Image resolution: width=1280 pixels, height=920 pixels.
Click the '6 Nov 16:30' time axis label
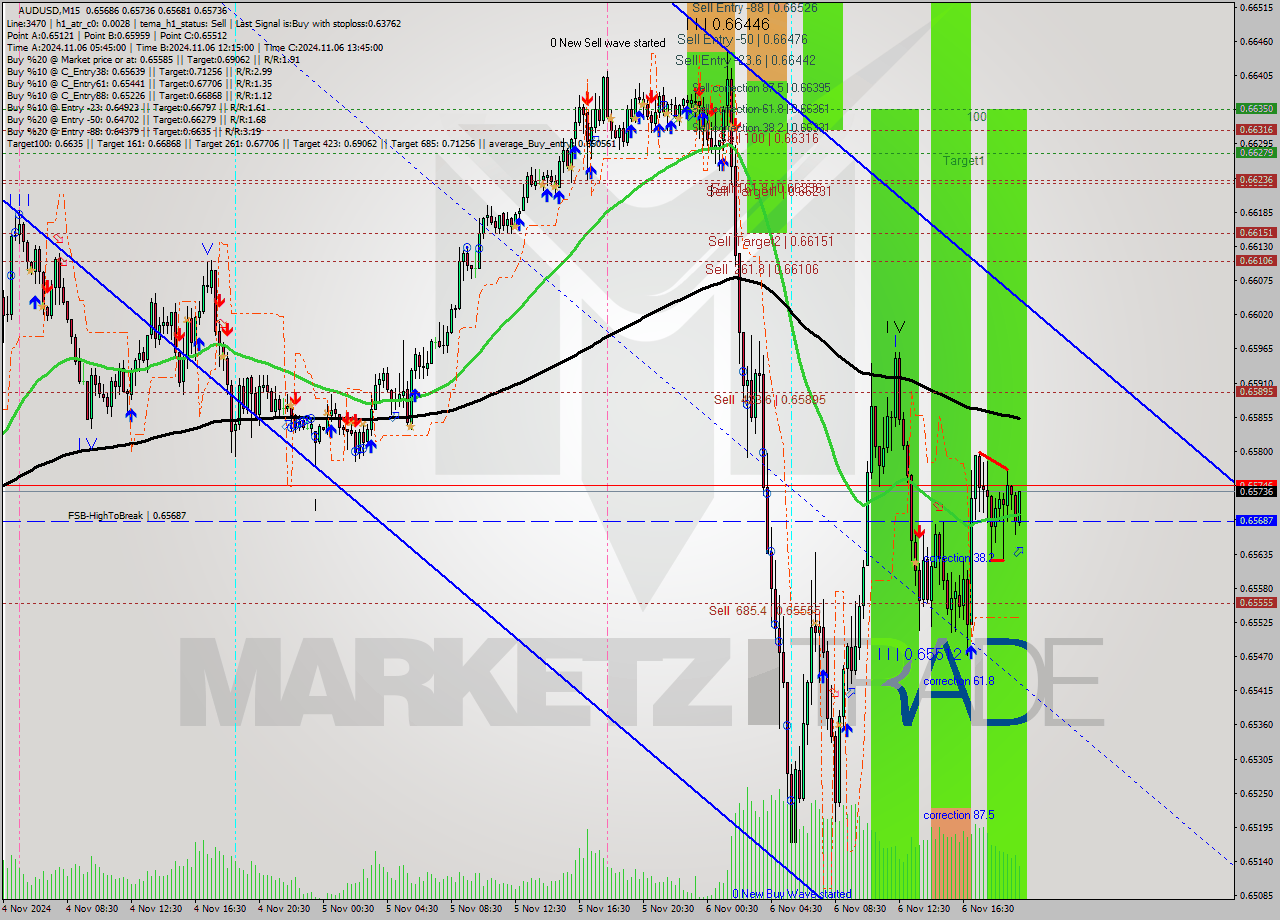[x=987, y=909]
